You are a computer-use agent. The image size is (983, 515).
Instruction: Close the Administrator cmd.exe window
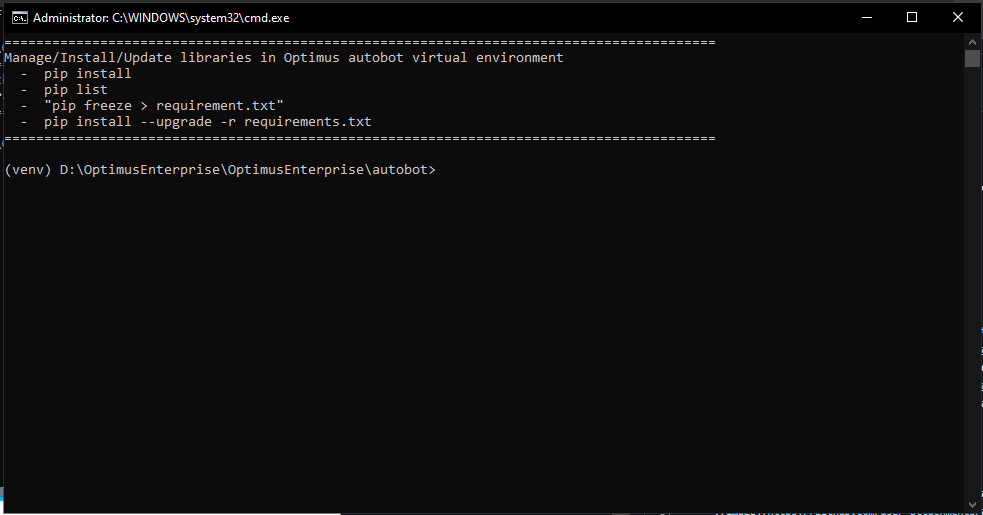(x=958, y=18)
